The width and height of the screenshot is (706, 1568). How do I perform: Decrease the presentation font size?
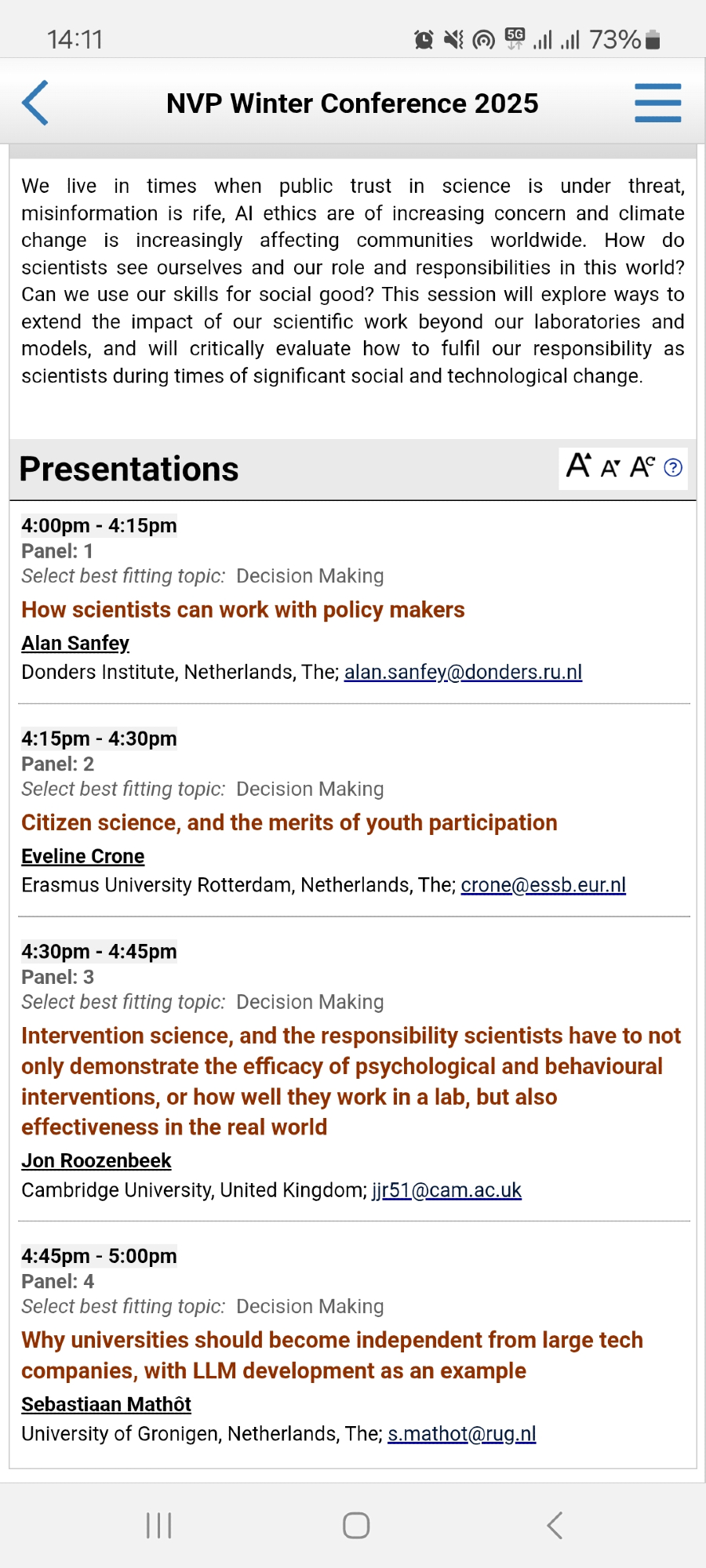click(x=610, y=468)
